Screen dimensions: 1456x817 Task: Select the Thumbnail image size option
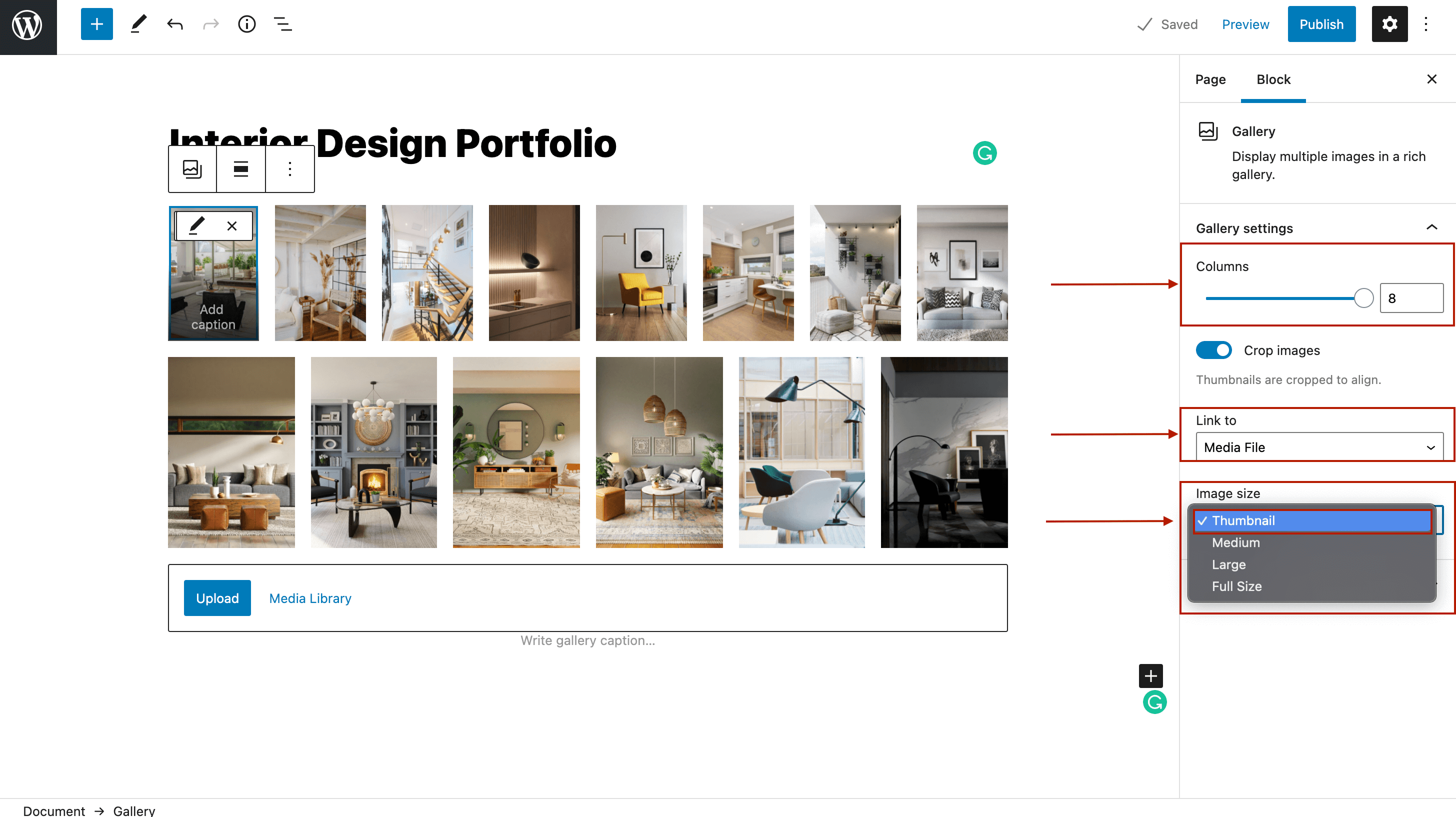pyautogui.click(x=1311, y=519)
